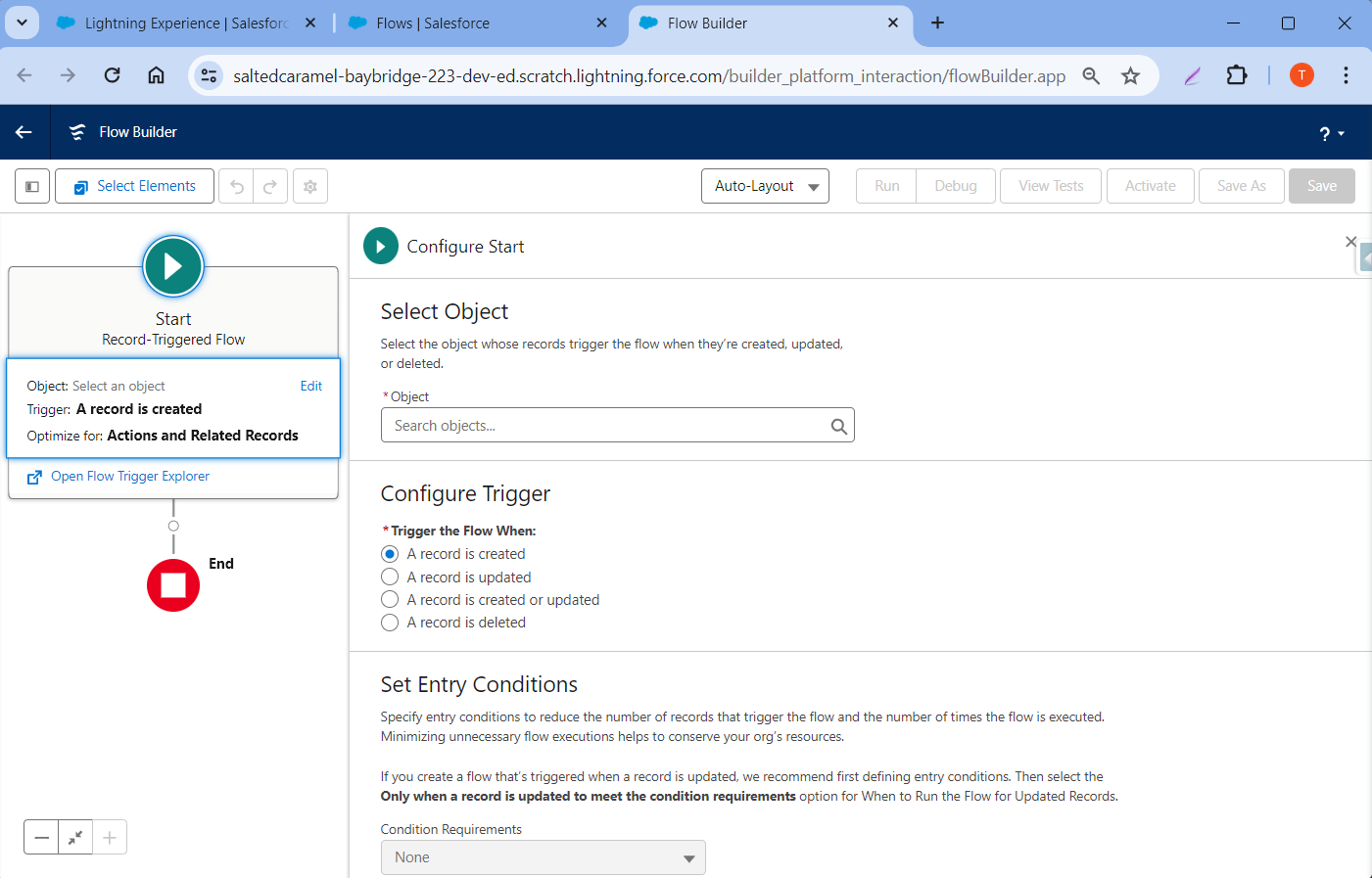Reload the page
Image resolution: width=1372 pixels, height=878 pixels.
(112, 75)
